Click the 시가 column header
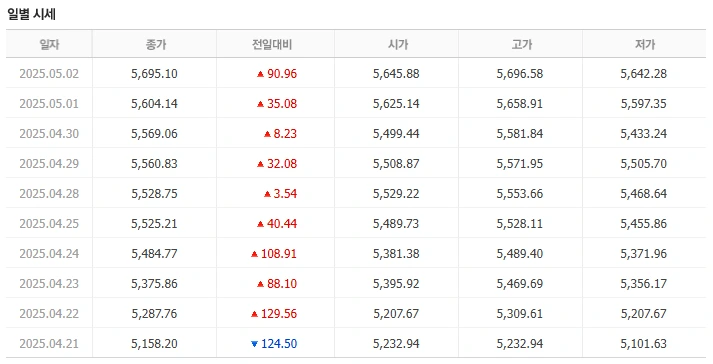The image size is (713, 364). pyautogui.click(x=397, y=44)
